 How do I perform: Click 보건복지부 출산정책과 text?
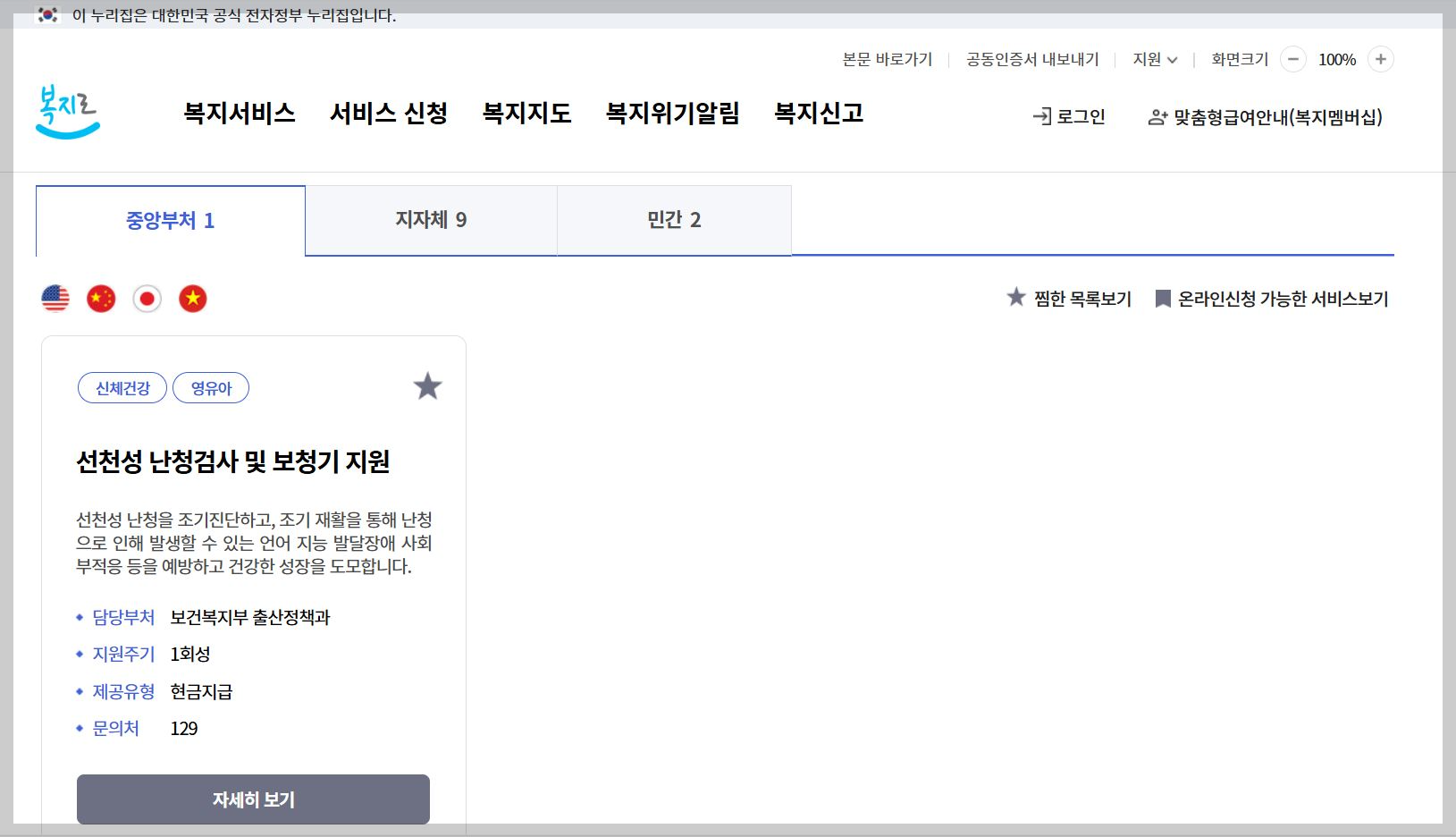[x=250, y=618]
